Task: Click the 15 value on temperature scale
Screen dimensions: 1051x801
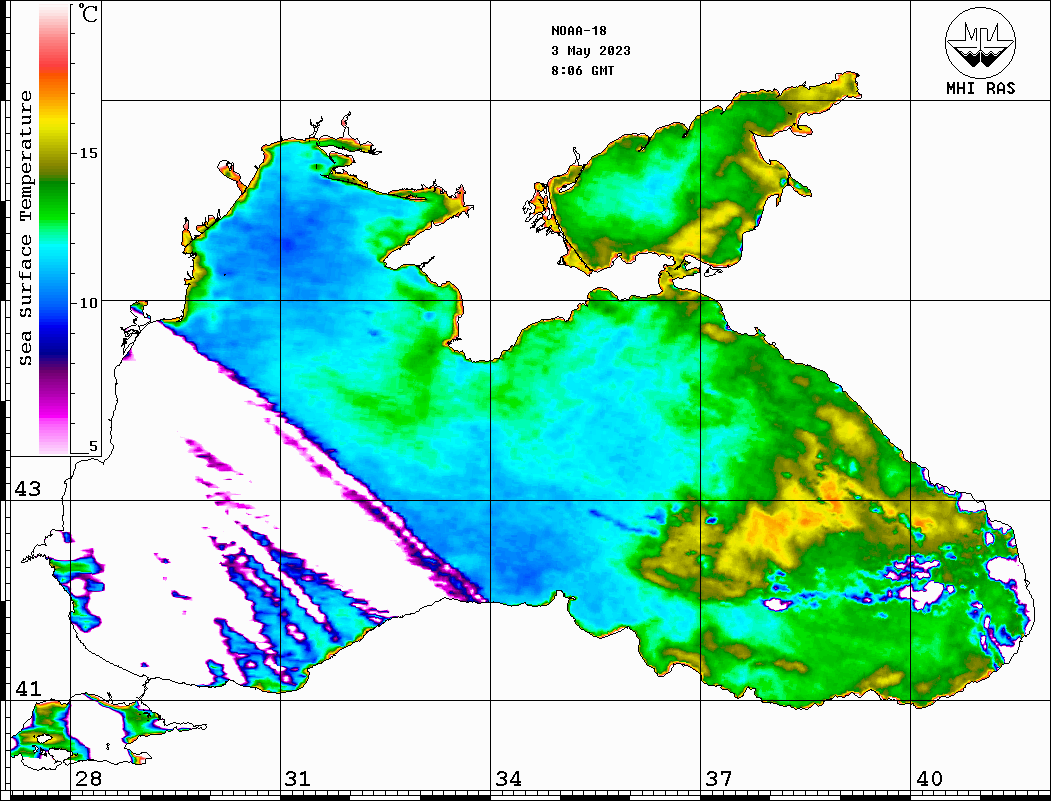Action: coord(88,153)
